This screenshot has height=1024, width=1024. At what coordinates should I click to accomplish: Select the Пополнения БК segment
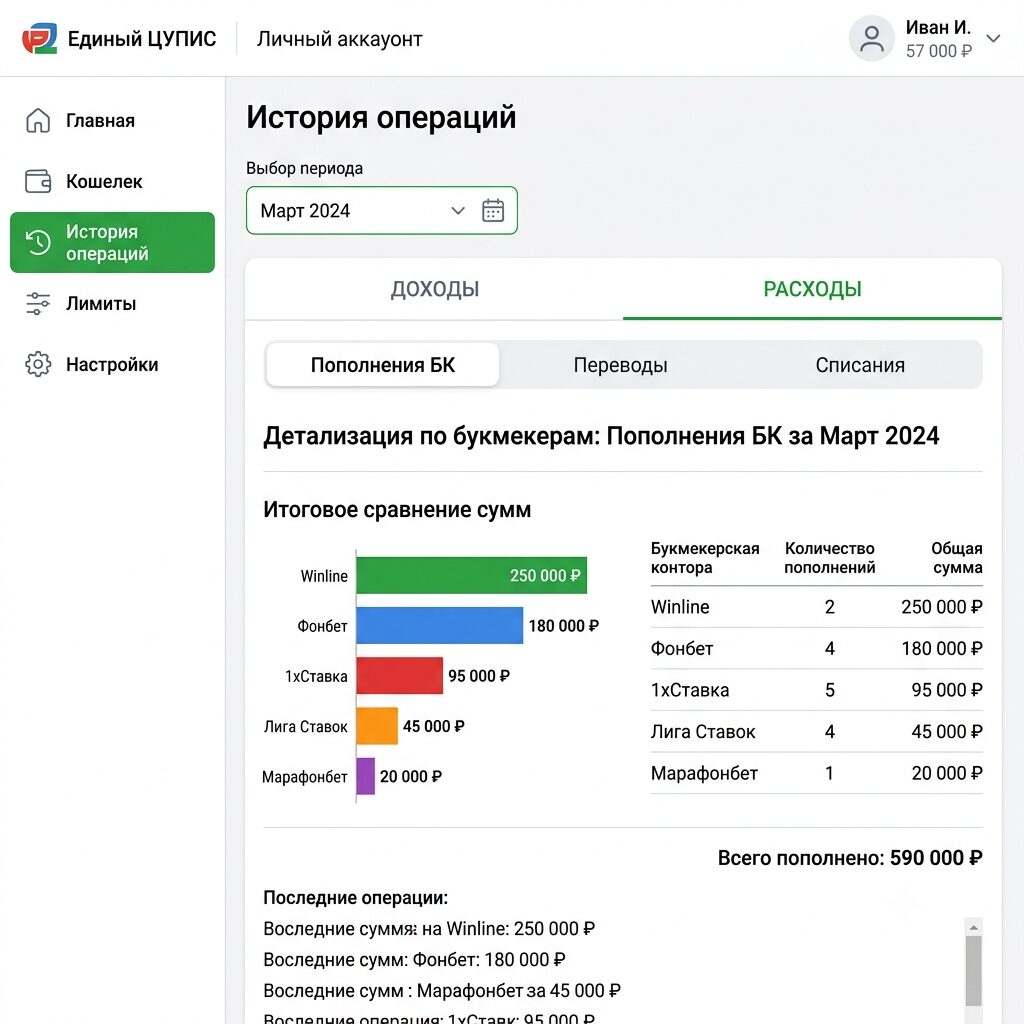coord(383,364)
